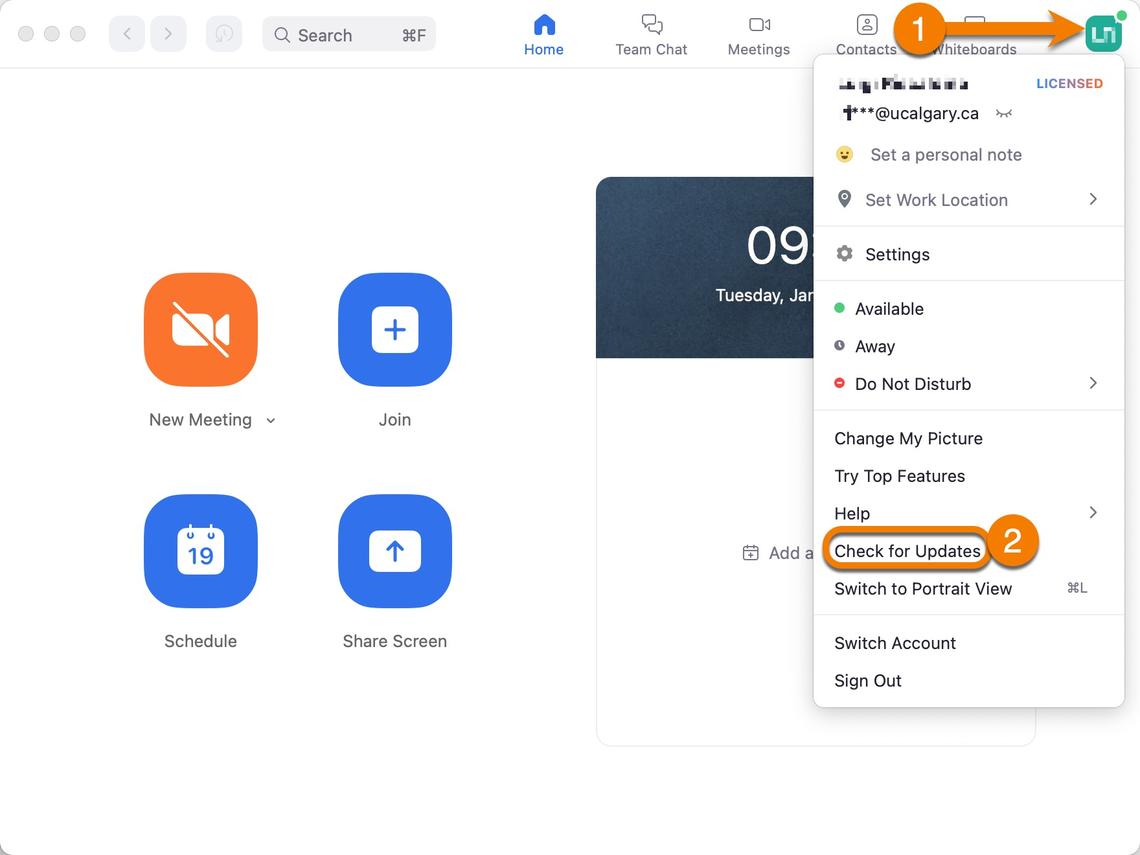Click the LICENSED label in profile menu
This screenshot has height=855, width=1140.
(1069, 84)
